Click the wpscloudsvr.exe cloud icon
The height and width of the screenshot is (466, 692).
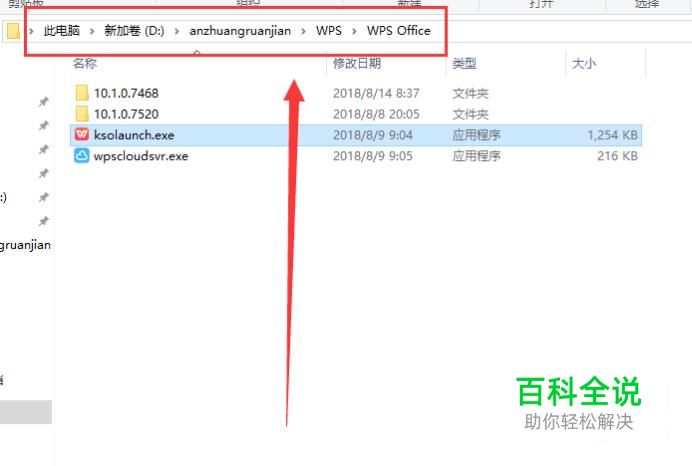(x=82, y=155)
